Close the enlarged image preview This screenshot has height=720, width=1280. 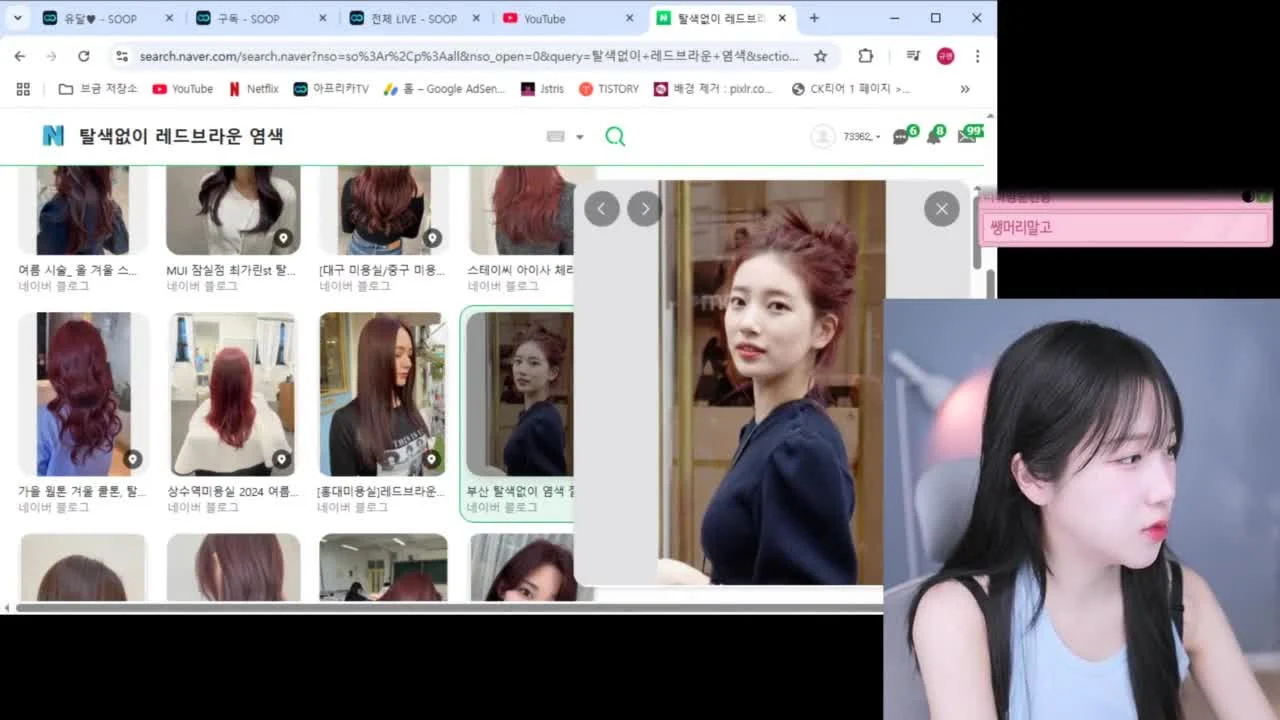coord(941,209)
